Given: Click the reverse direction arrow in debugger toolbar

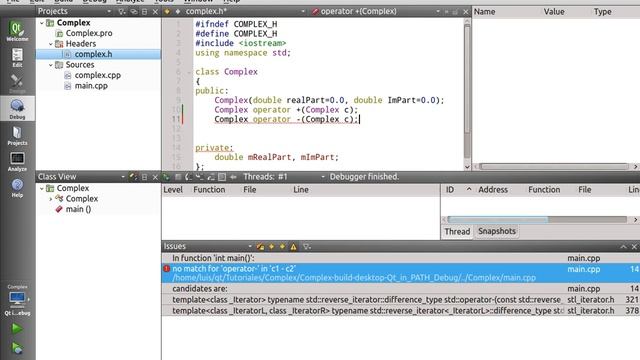Looking at the screenshot, I should tap(233, 177).
